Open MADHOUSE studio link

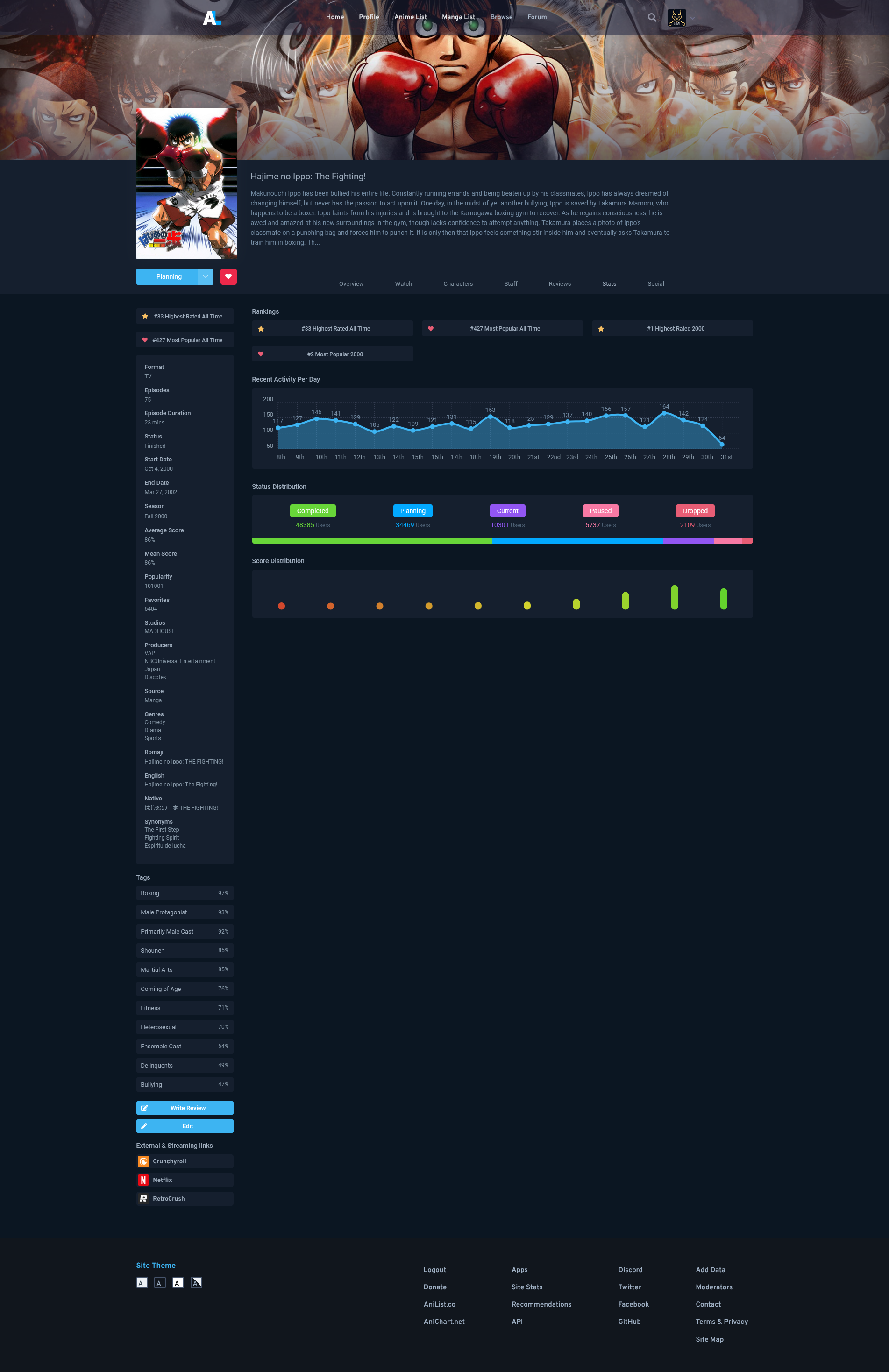tap(160, 631)
